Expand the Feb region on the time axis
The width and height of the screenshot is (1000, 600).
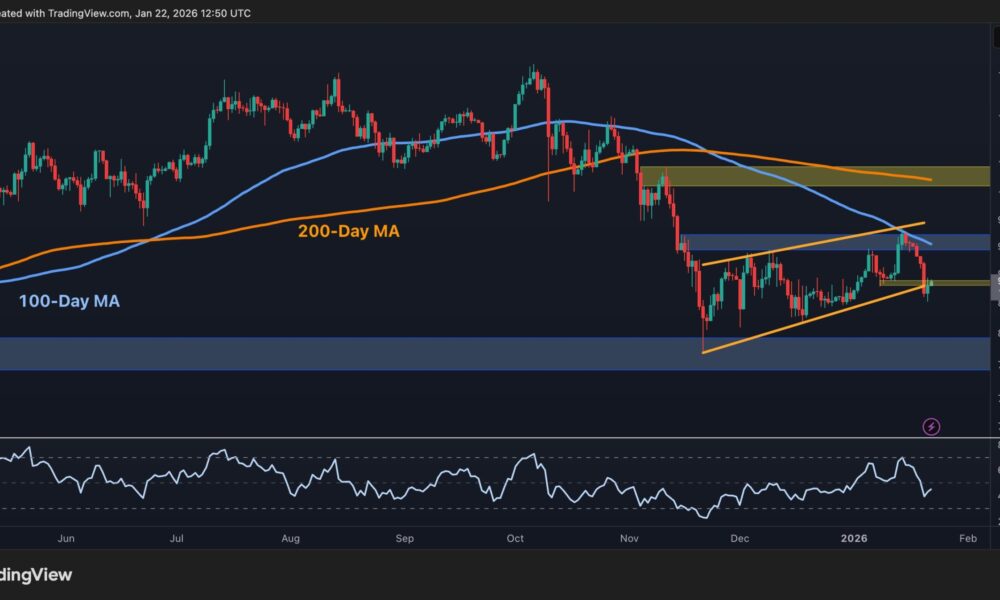coord(967,538)
